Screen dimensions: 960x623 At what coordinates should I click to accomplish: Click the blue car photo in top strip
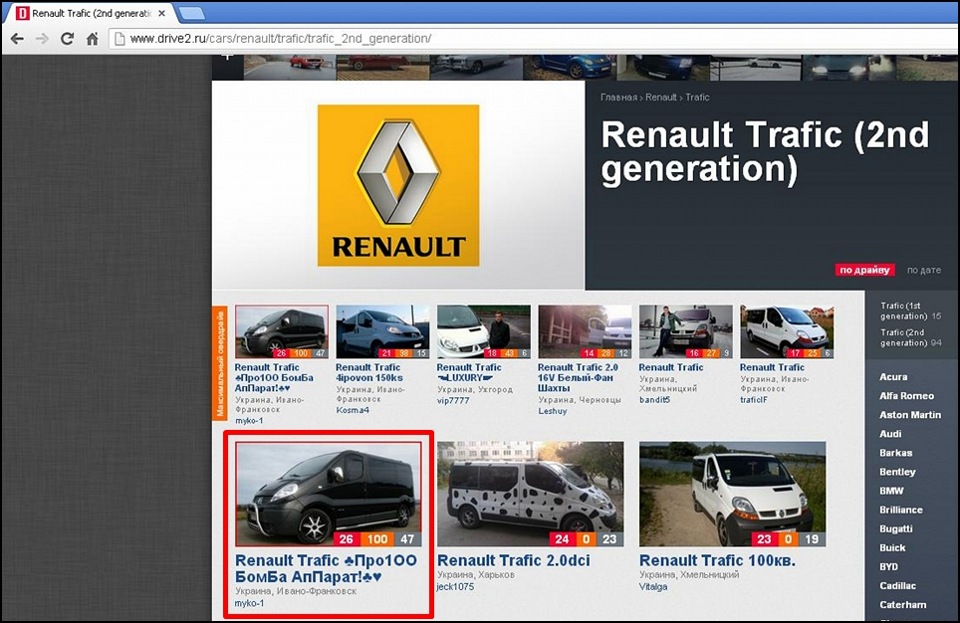tap(568, 67)
